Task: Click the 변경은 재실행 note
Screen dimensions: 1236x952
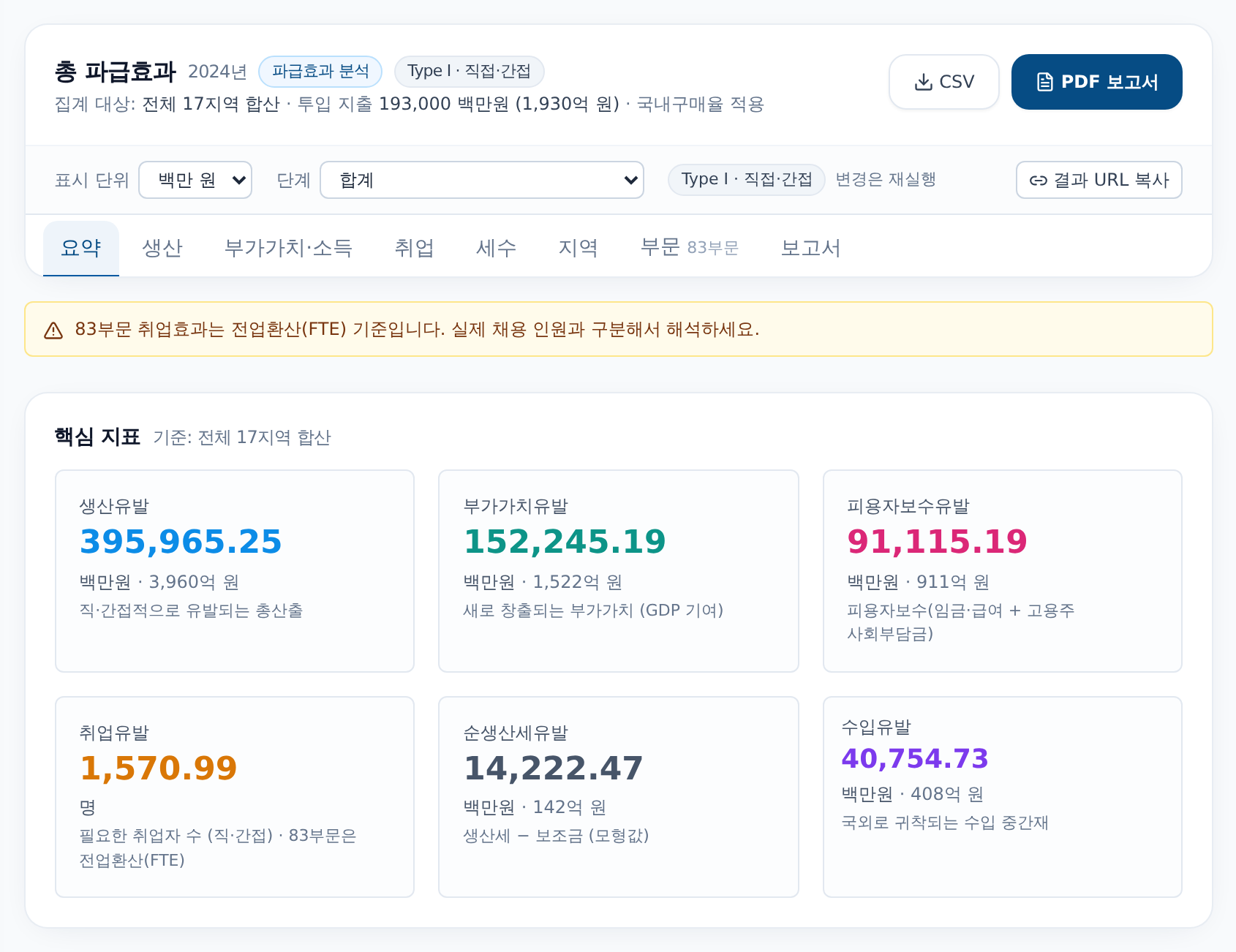Action: click(886, 180)
